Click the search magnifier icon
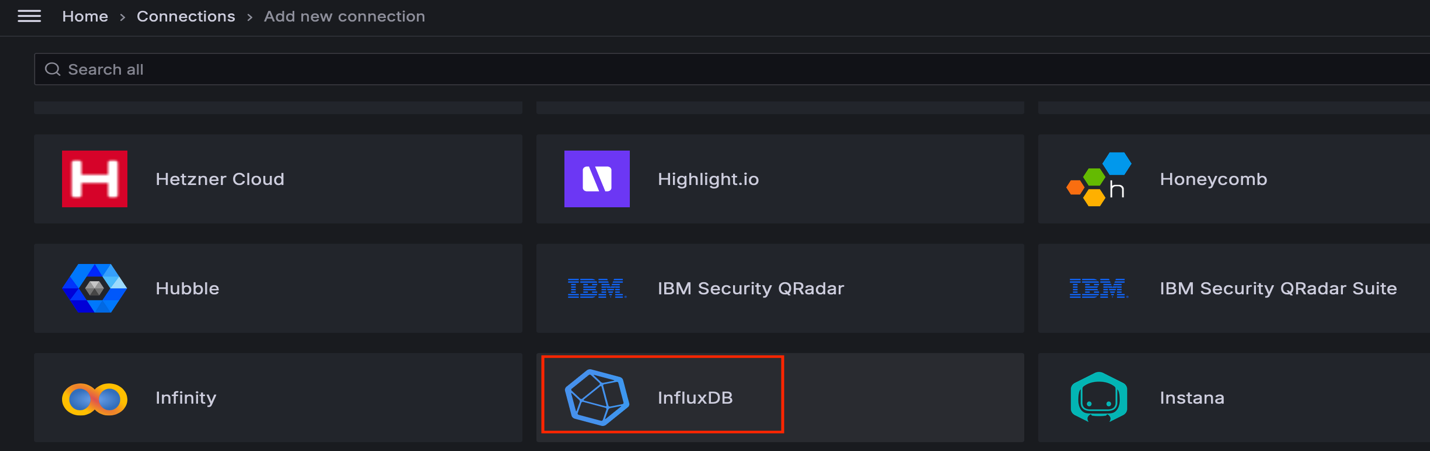Screen dimensions: 1430x451 click(53, 69)
